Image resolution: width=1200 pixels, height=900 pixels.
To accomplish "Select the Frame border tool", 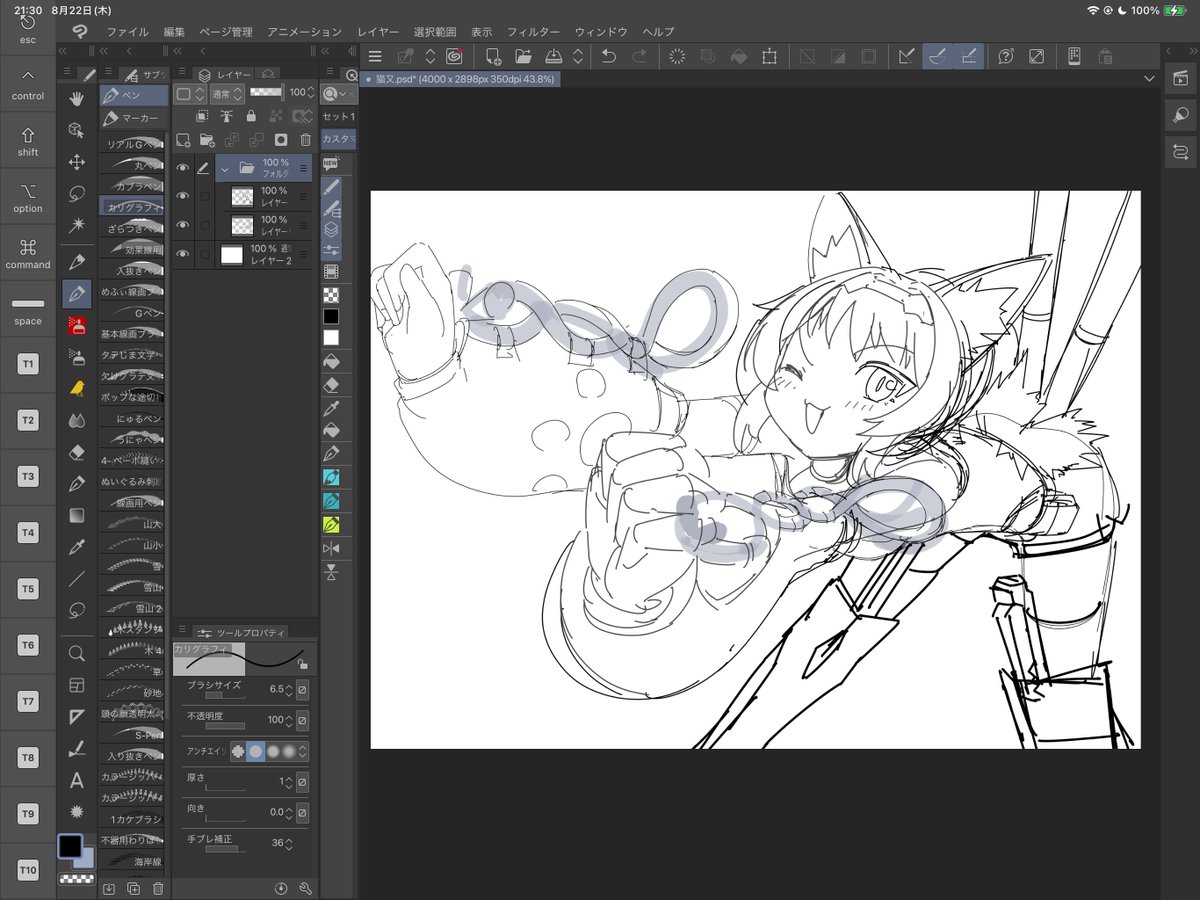I will (x=77, y=685).
